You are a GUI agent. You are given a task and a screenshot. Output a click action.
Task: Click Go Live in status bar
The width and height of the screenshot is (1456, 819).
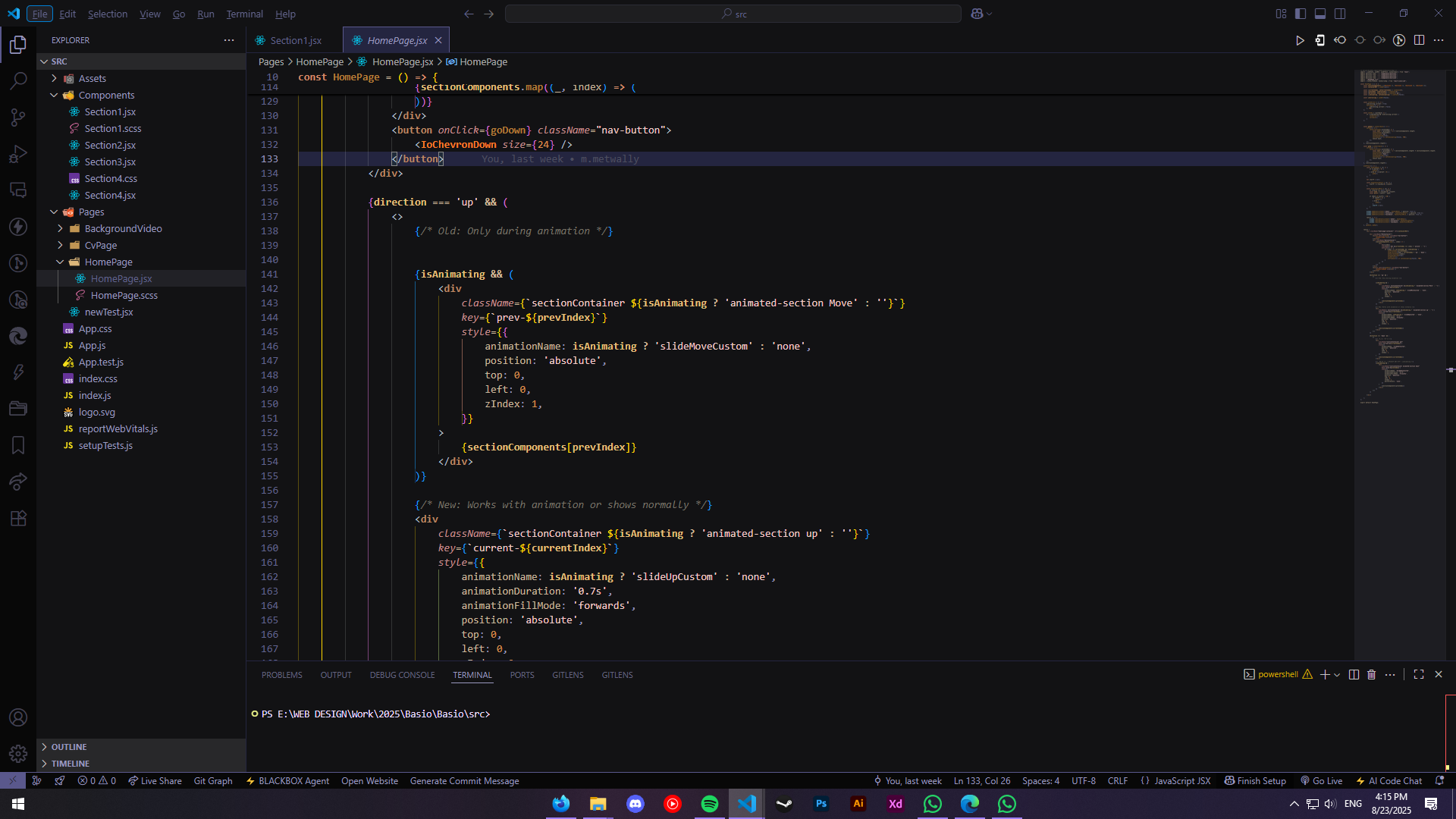(1322, 780)
